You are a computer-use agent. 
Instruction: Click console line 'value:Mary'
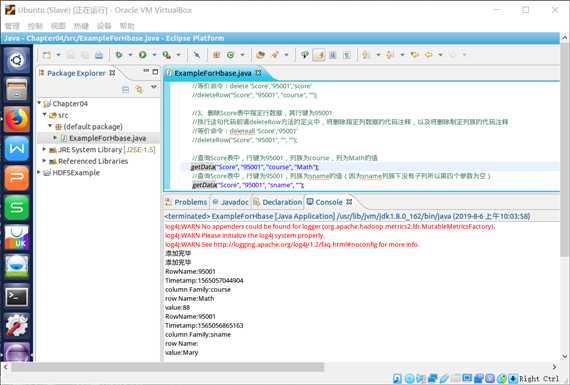pos(181,353)
